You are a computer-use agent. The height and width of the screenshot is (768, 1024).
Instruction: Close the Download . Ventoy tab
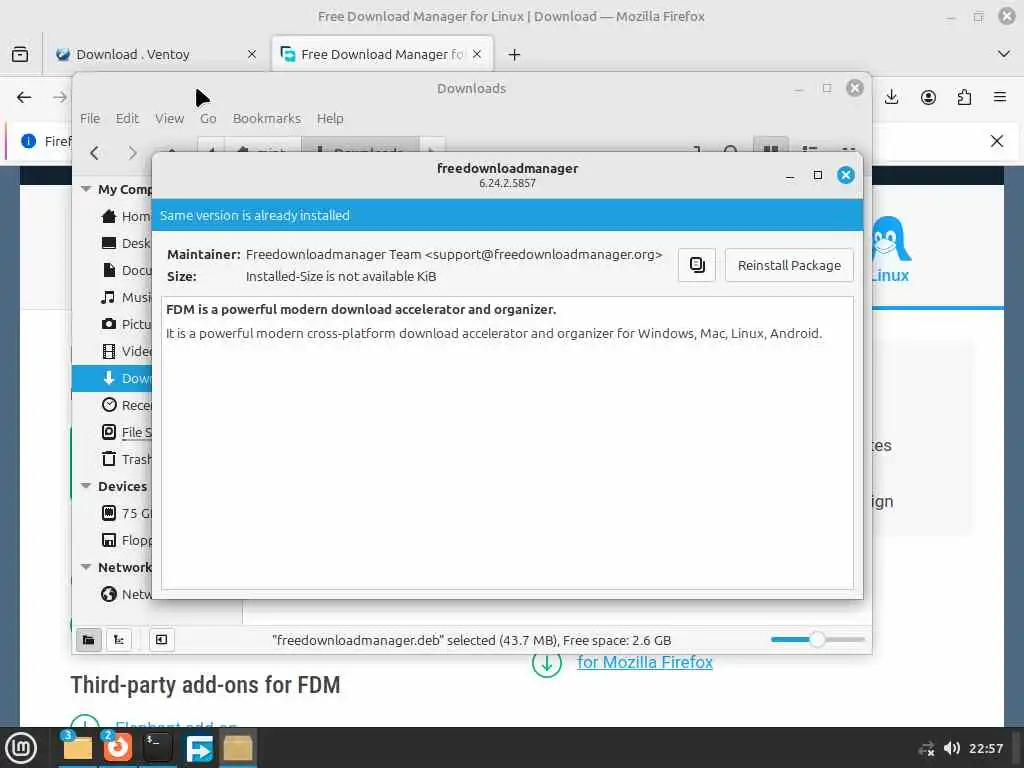click(x=251, y=54)
